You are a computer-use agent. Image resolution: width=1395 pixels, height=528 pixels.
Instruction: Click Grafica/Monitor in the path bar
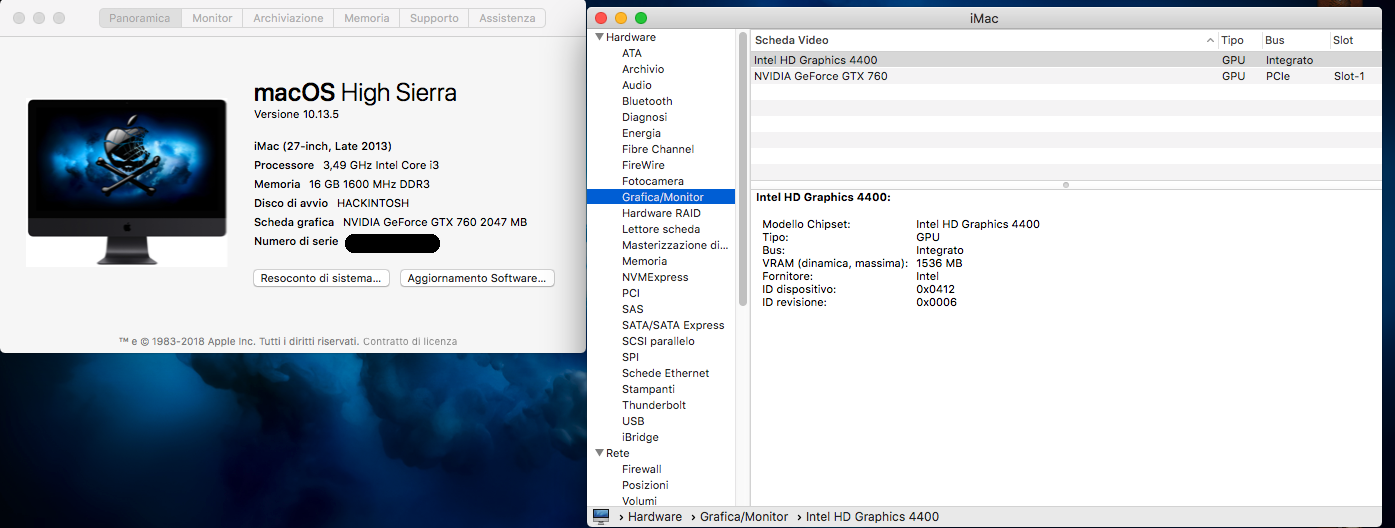pos(744,517)
